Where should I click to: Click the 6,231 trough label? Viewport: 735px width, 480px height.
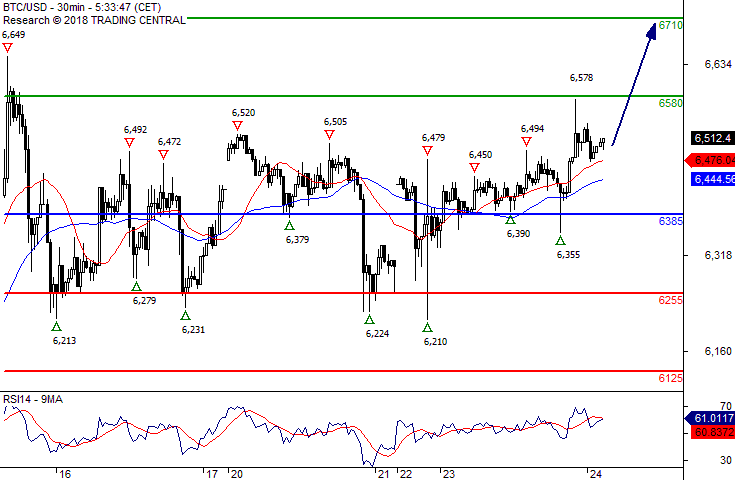(193, 330)
